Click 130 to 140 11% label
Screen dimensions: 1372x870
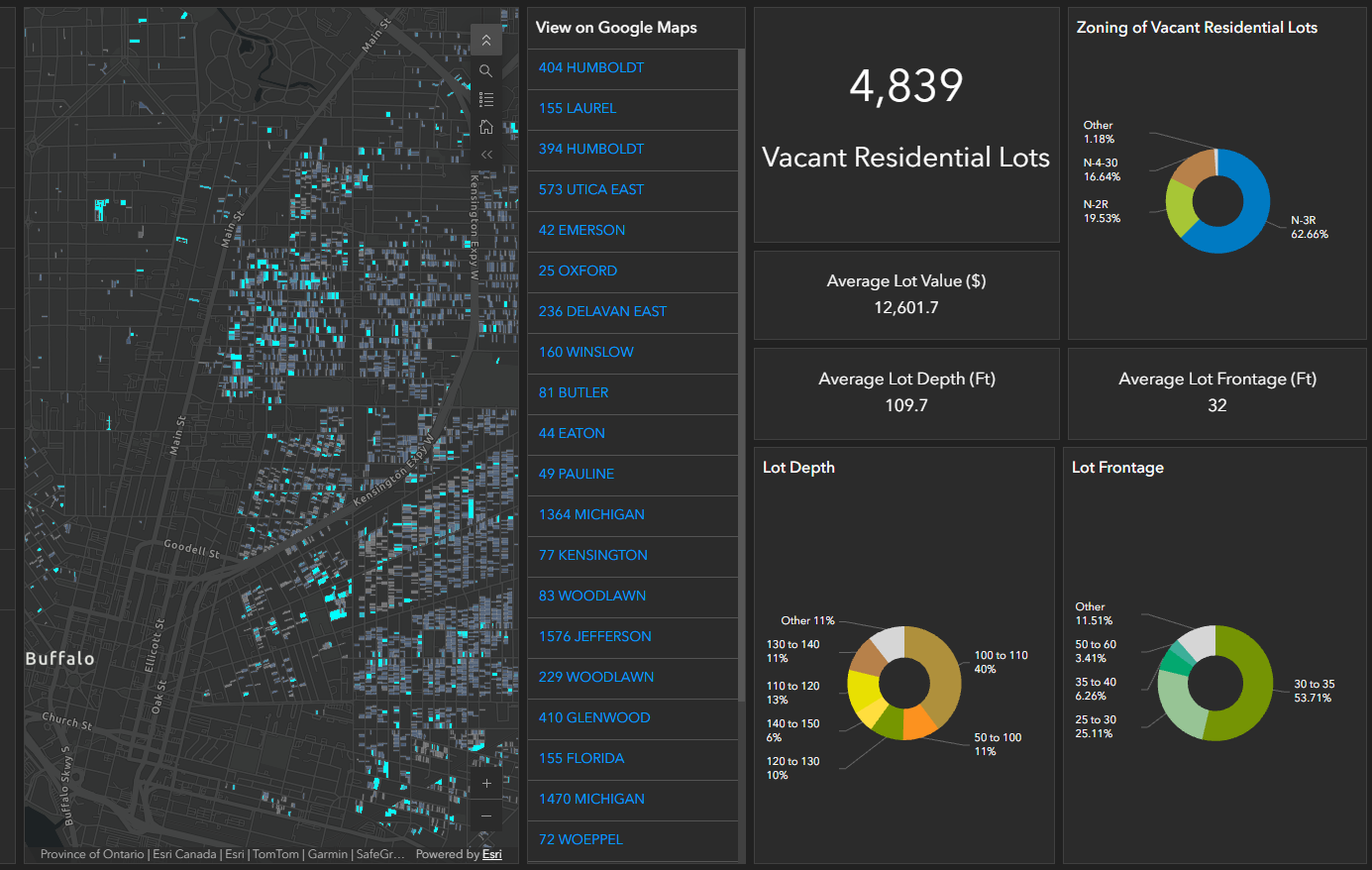pyautogui.click(x=792, y=651)
